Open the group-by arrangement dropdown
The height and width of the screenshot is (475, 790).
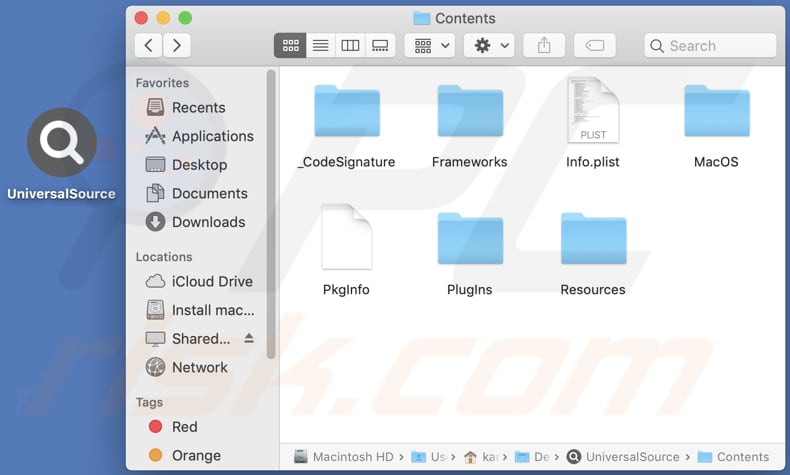point(430,45)
